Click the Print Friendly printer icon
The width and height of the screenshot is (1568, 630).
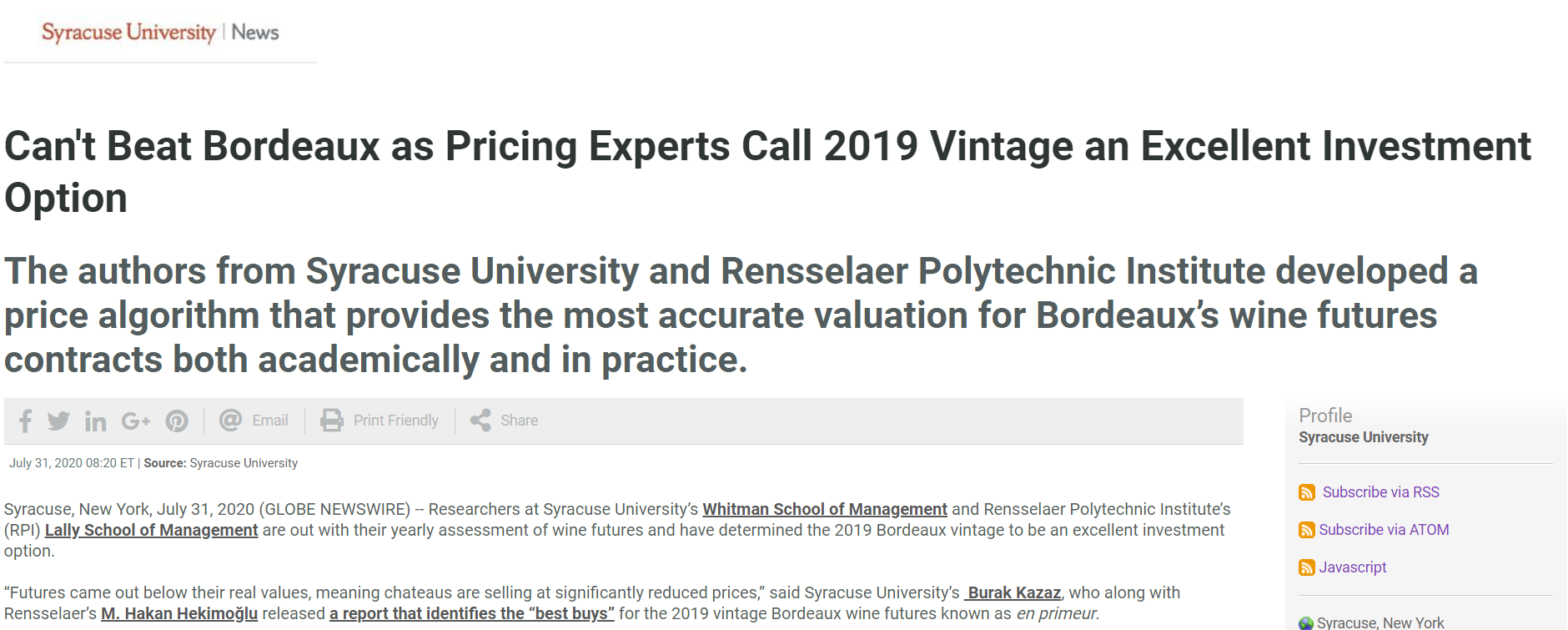pos(332,420)
